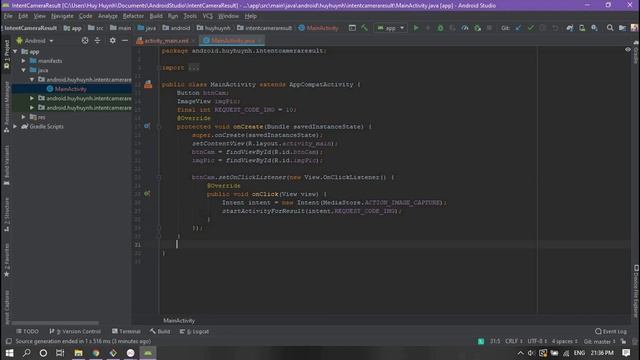Open File Explorer from taskbar
Viewport: 640px width, 360px height.
point(78,353)
